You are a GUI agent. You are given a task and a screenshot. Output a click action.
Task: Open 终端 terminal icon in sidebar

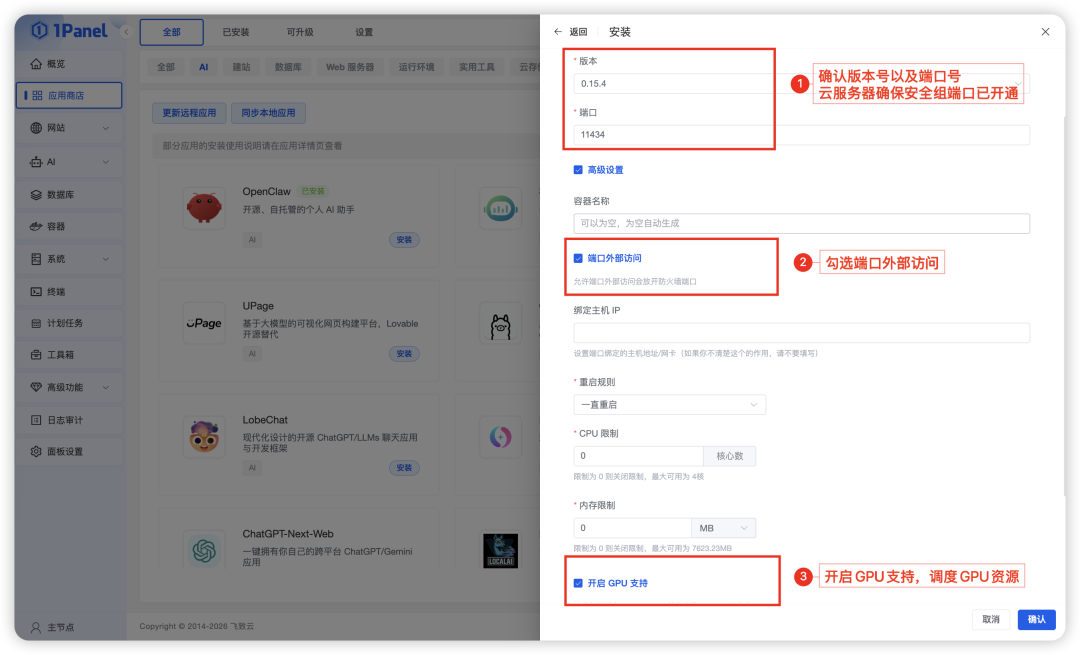36,292
